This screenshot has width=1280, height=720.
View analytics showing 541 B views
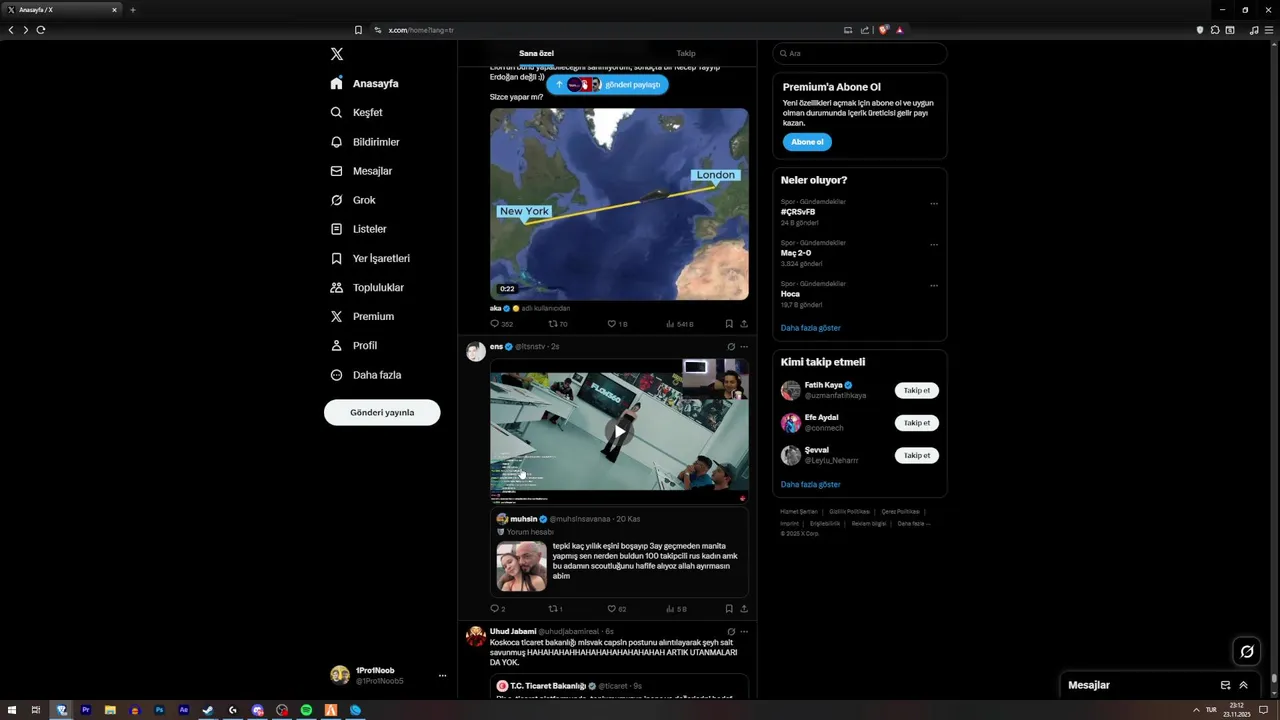(x=680, y=324)
